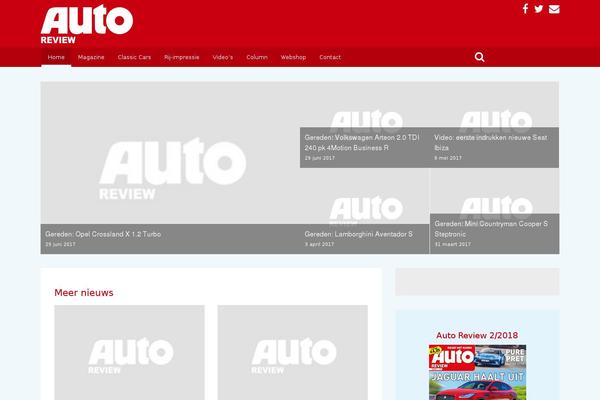Click the Meer nieuws heading
This screenshot has height=400, width=600.
point(84,293)
